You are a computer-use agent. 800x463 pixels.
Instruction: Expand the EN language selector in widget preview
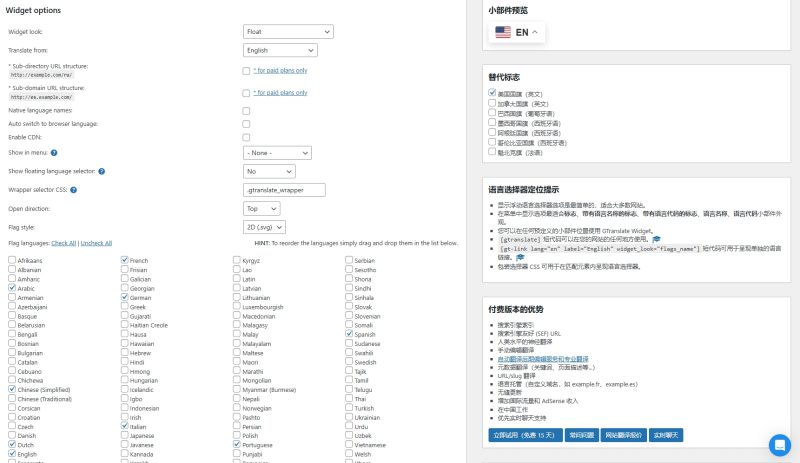(x=516, y=32)
